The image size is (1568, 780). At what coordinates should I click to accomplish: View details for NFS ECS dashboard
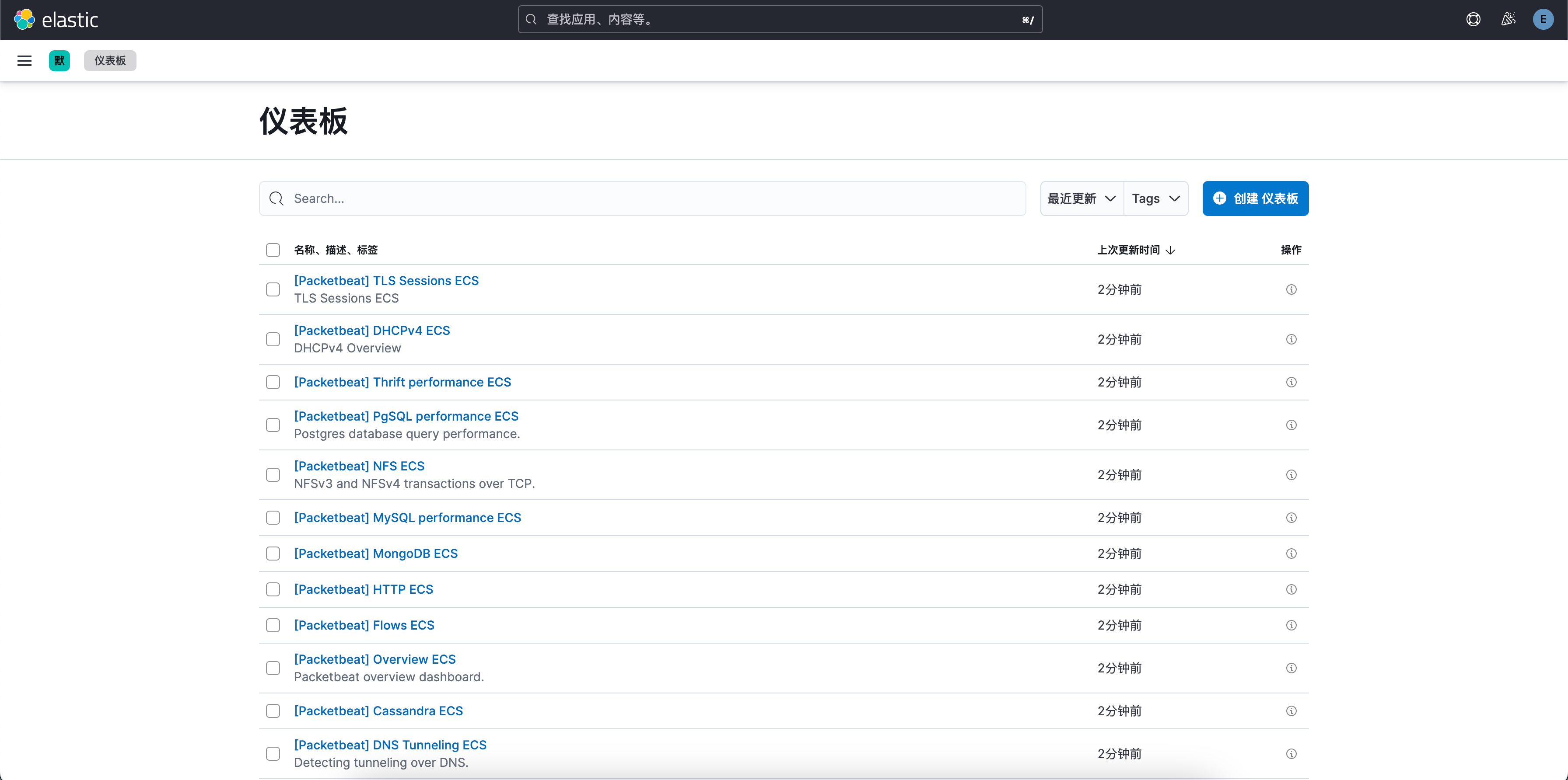coord(1291,475)
